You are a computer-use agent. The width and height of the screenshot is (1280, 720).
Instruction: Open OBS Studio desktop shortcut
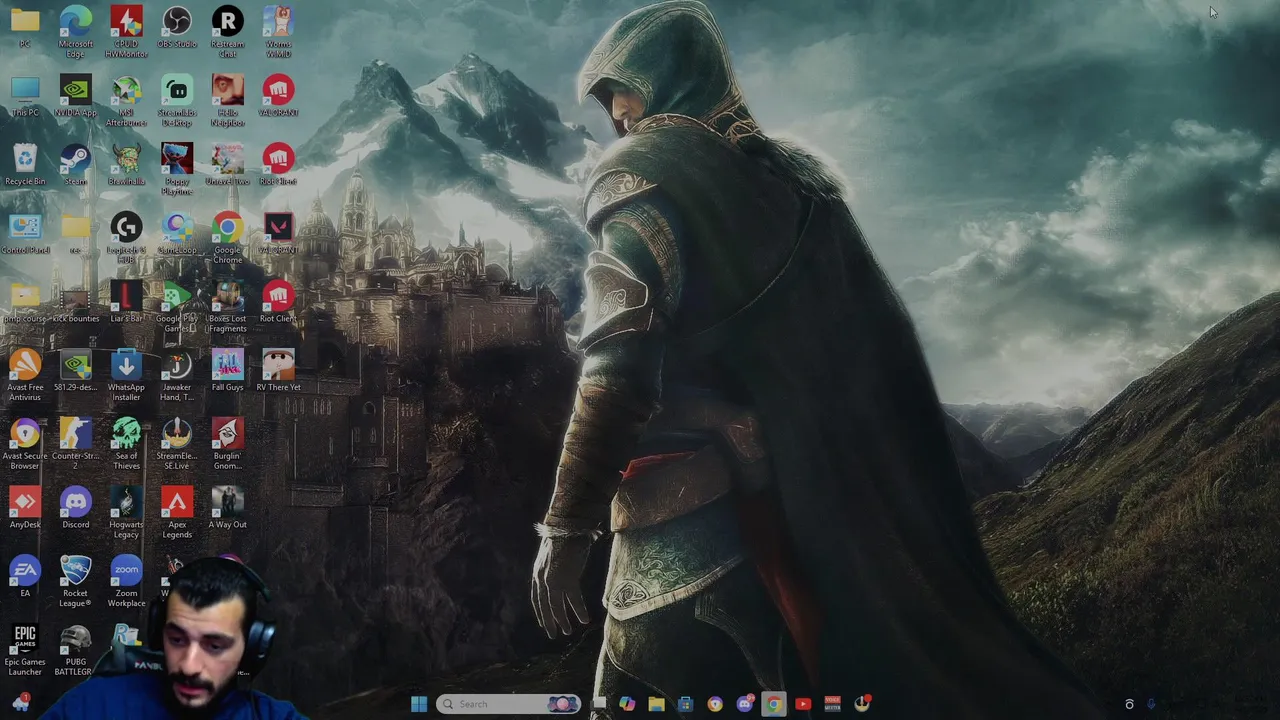coord(177,28)
